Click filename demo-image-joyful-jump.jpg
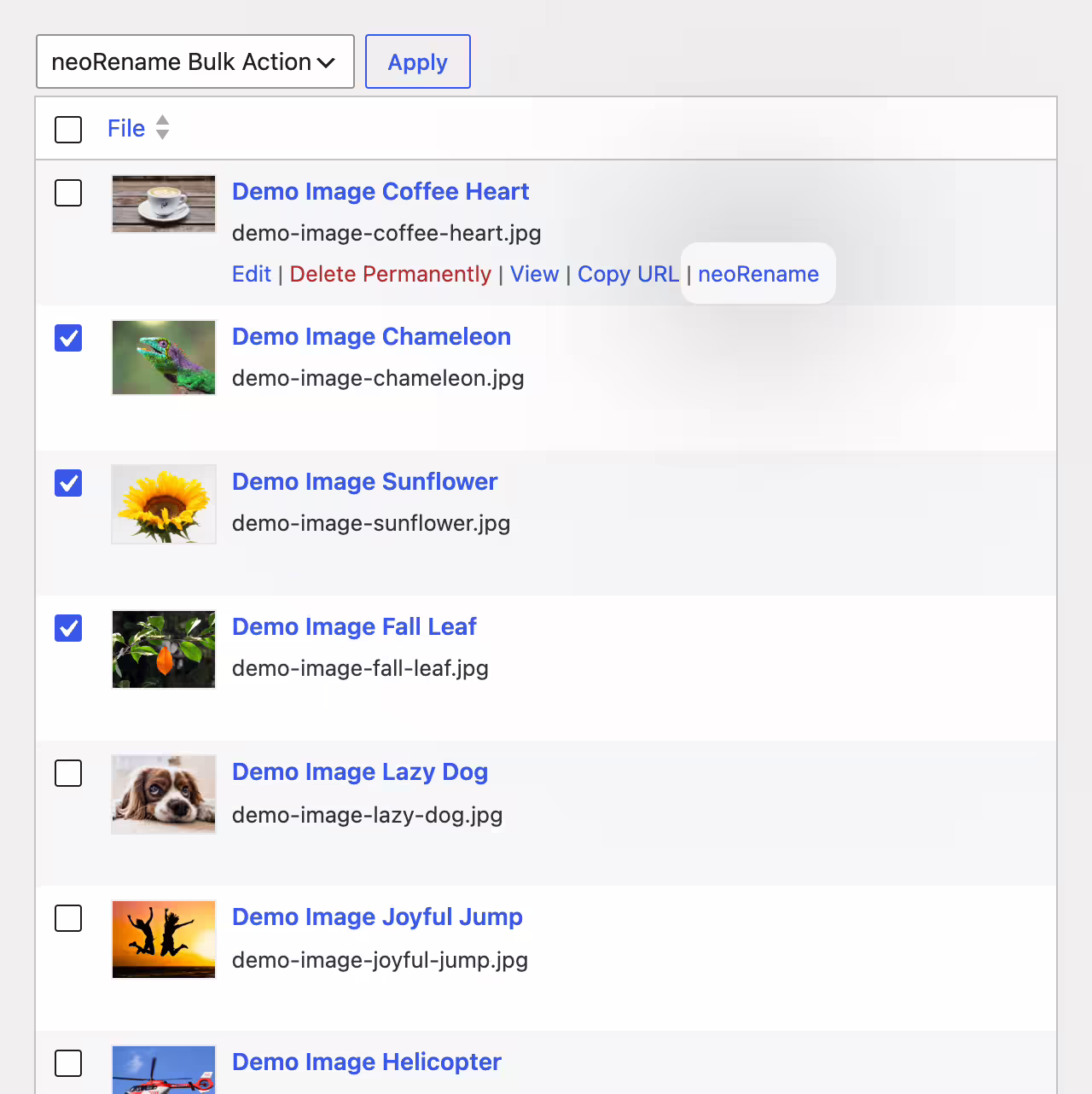The height and width of the screenshot is (1094, 1092). [380, 960]
